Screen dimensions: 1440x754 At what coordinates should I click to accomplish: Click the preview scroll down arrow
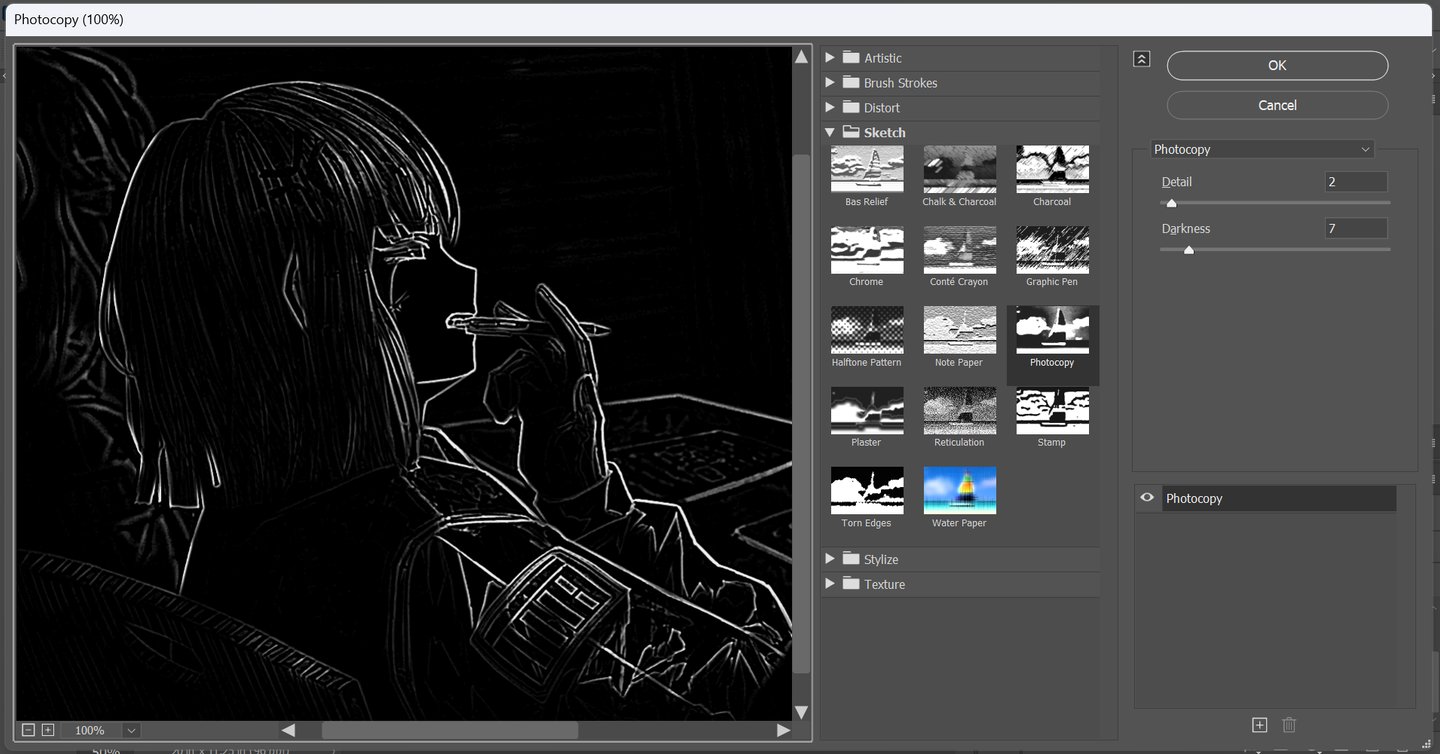point(801,712)
